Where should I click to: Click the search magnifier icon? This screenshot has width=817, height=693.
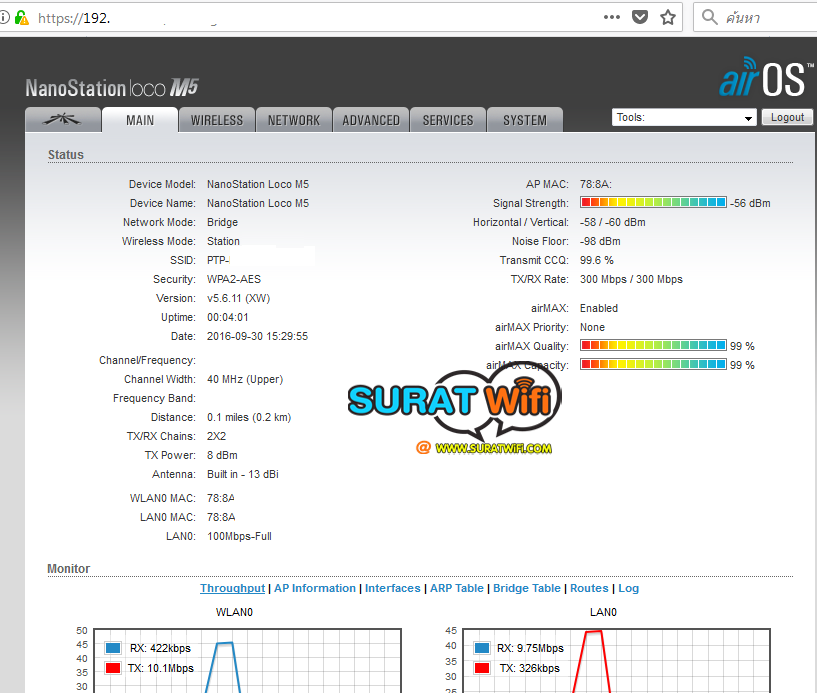pyautogui.click(x=709, y=17)
